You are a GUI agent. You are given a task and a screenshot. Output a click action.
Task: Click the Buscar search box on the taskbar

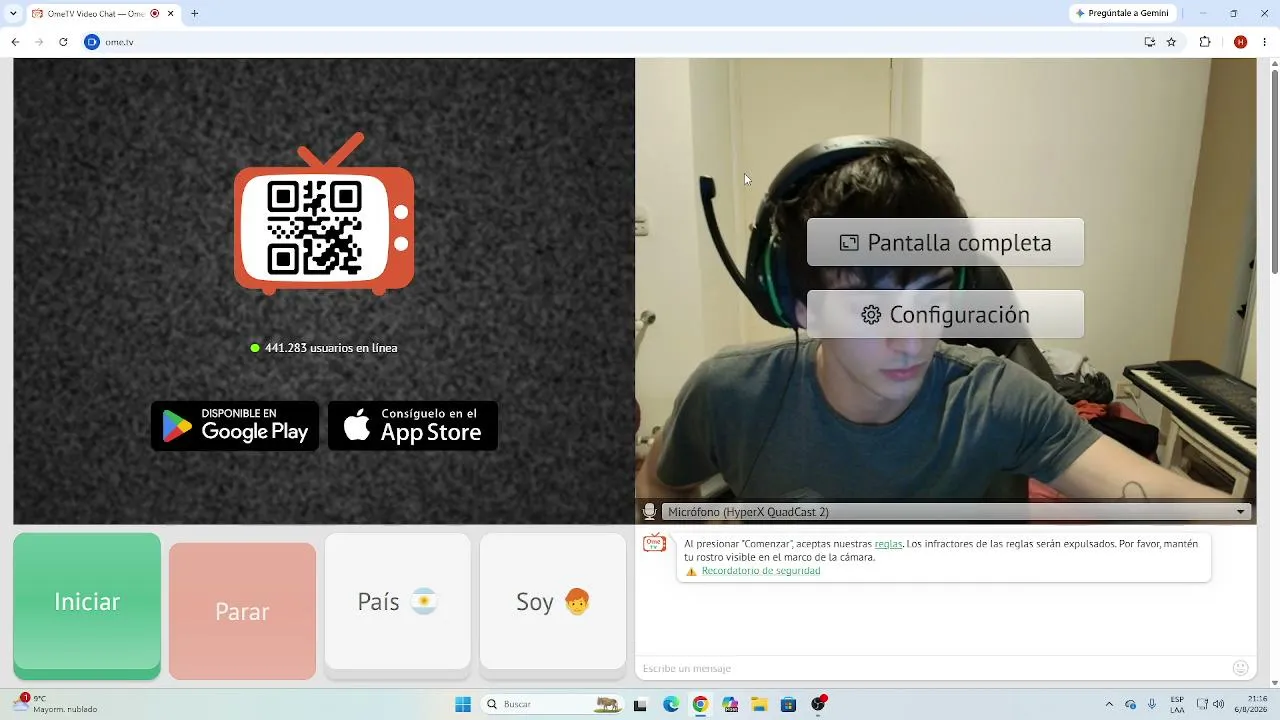click(x=552, y=704)
